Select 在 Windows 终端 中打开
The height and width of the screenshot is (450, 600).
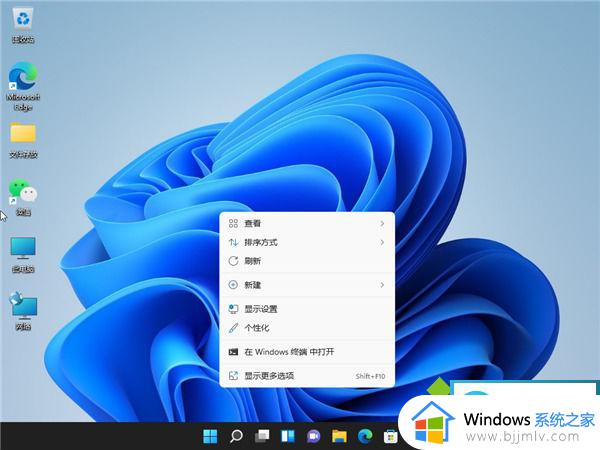coord(307,352)
